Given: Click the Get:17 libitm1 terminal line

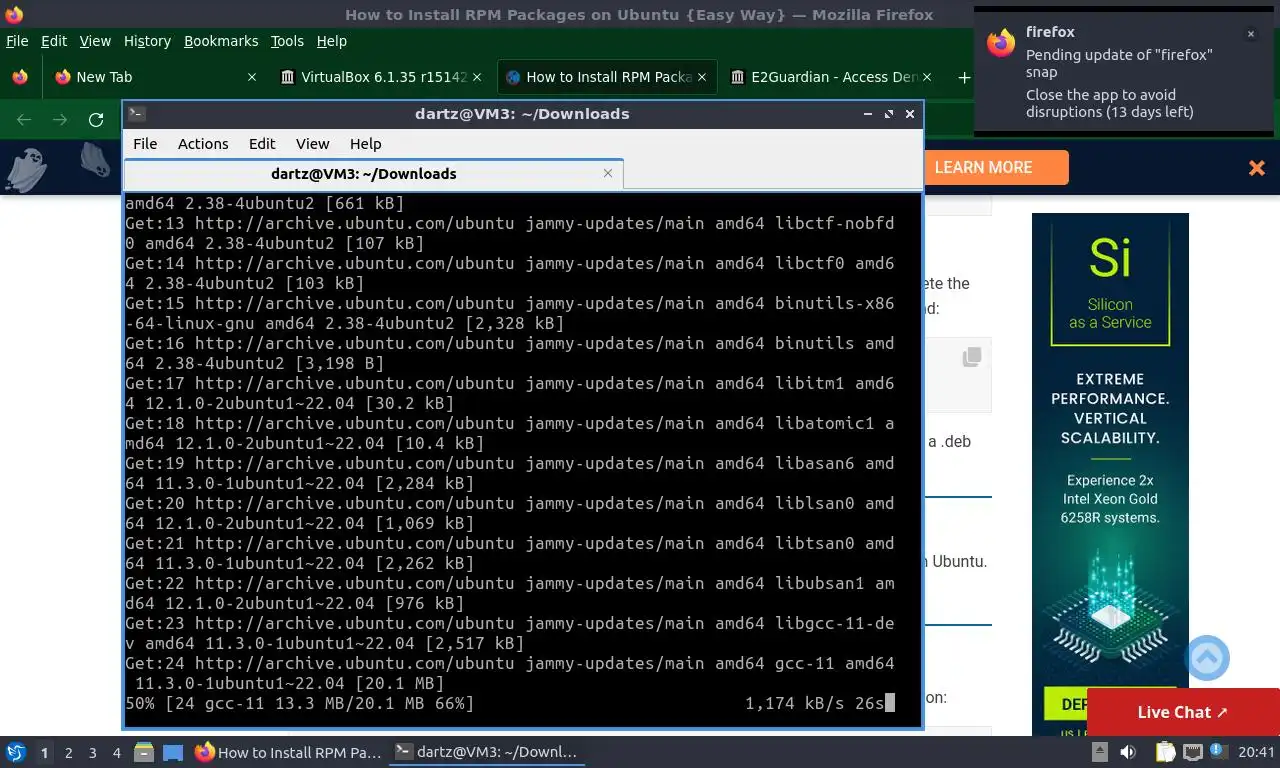Looking at the screenshot, I should point(510,393).
